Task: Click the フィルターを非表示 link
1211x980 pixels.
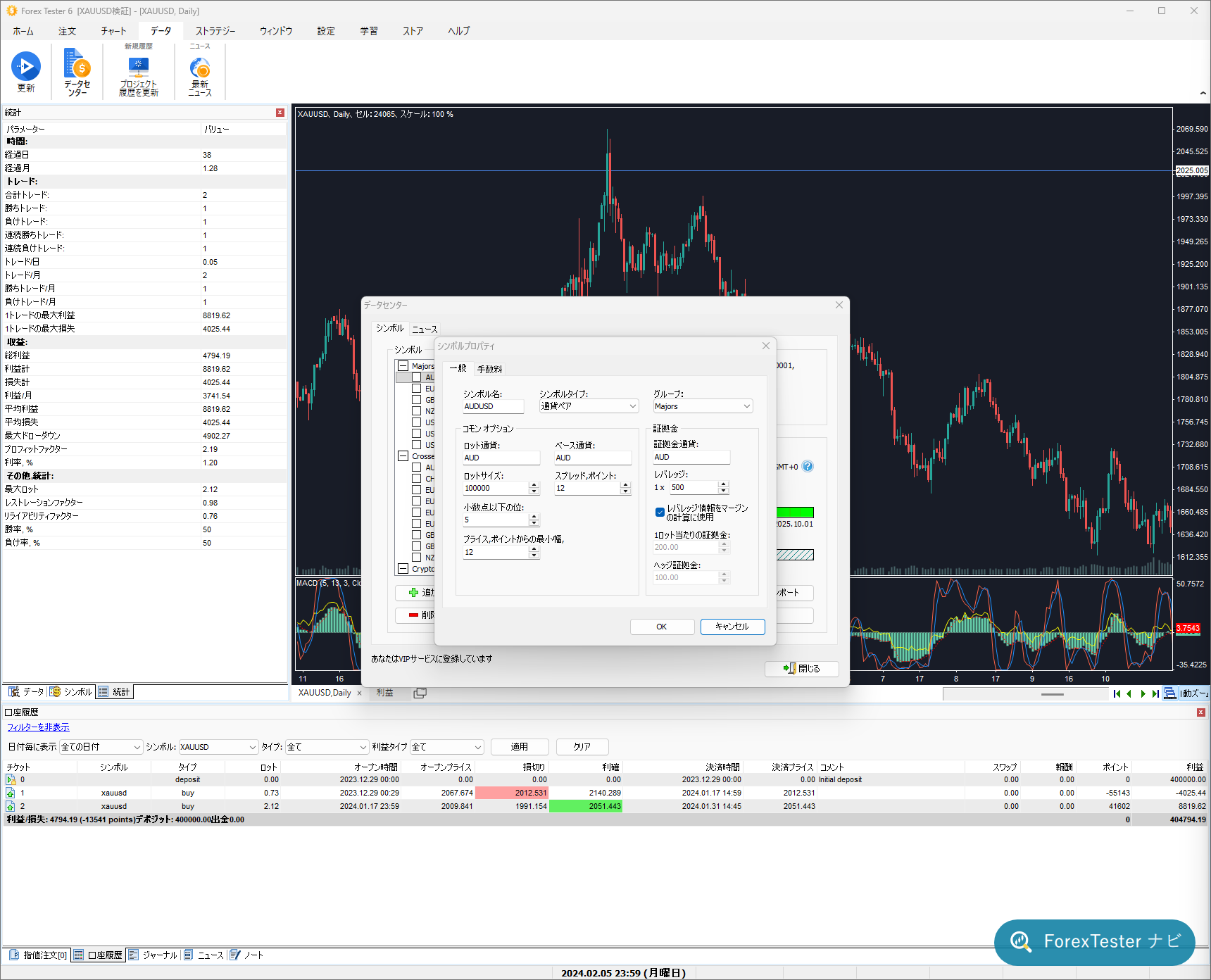Action: coord(39,727)
